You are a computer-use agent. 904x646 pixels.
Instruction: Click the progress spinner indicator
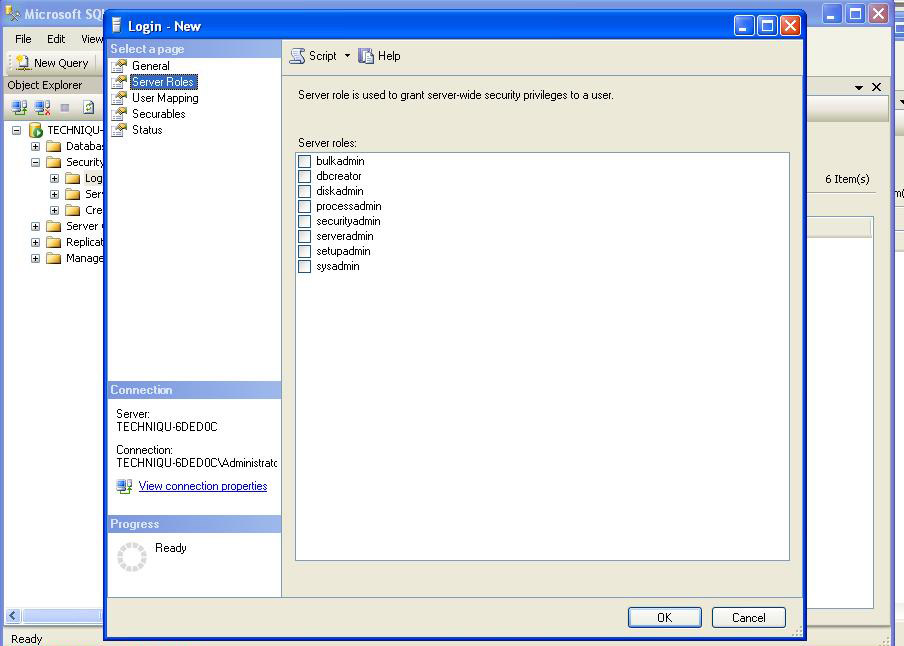(x=132, y=557)
